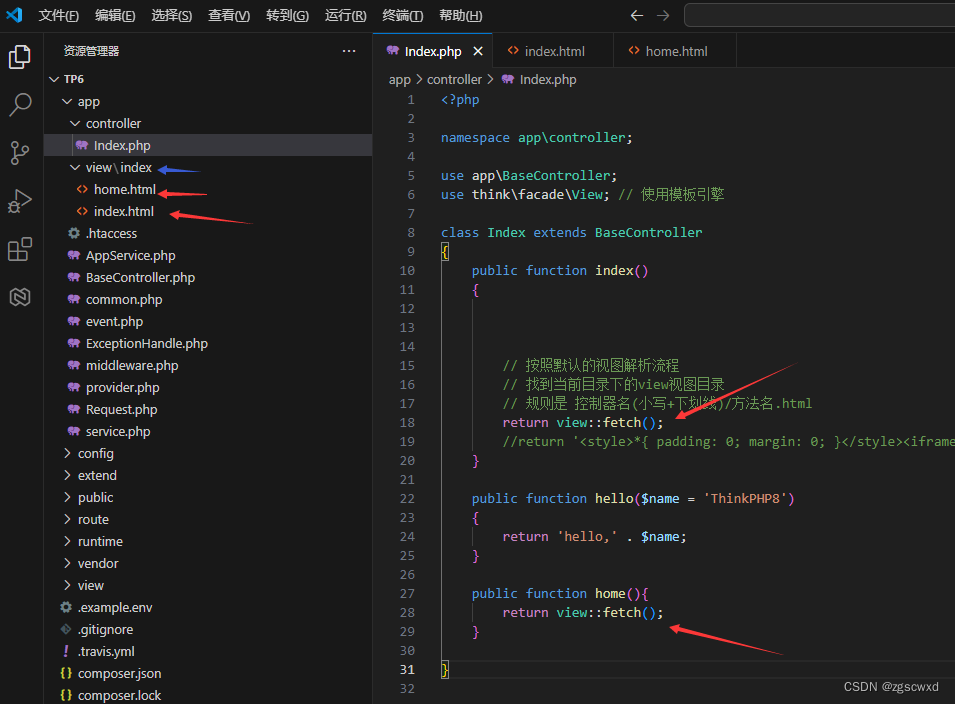955x704 pixels.
Task: Open the Source Control panel
Action: coord(20,152)
